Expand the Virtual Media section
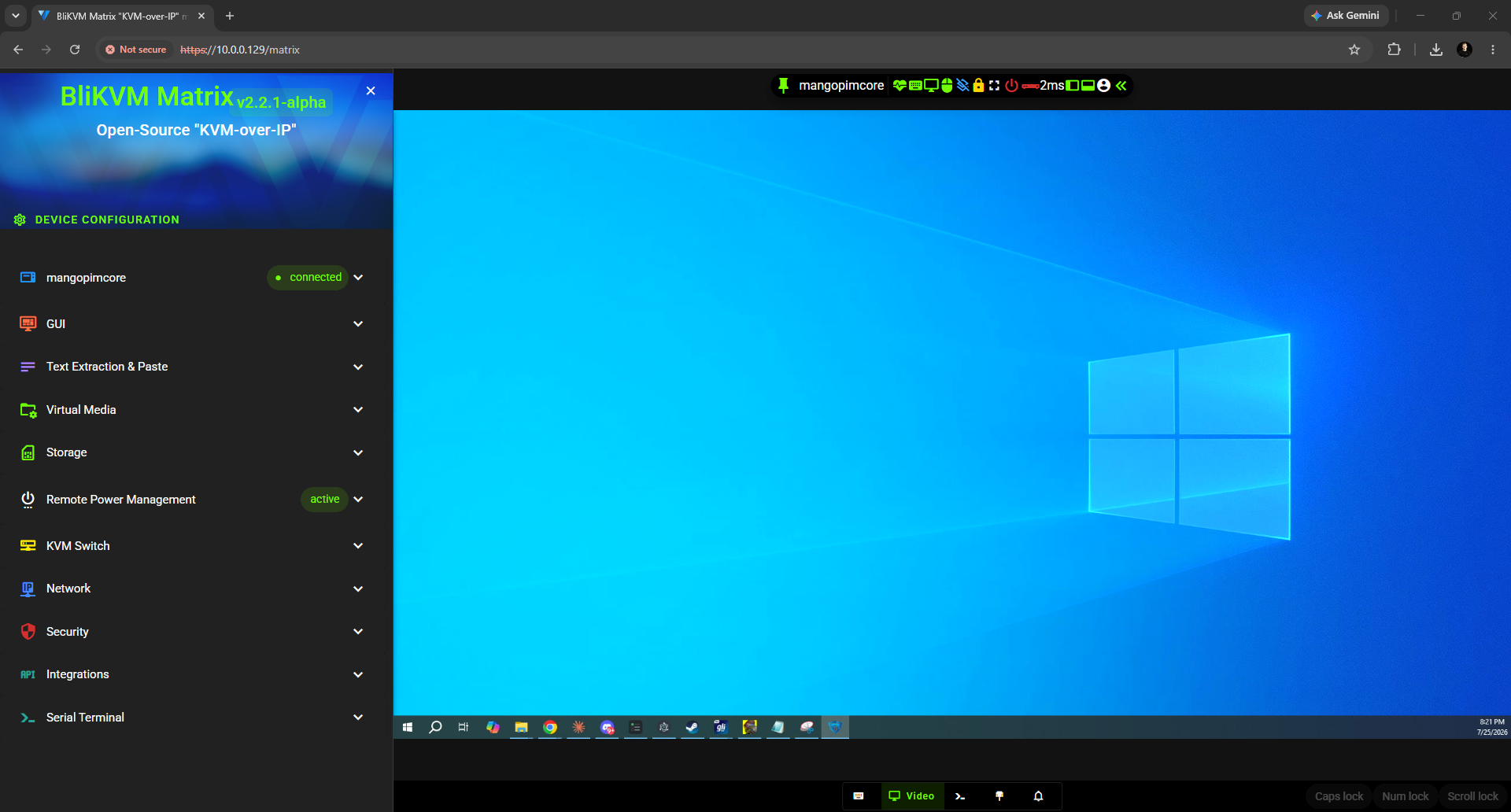Image resolution: width=1511 pixels, height=812 pixels. 358,409
